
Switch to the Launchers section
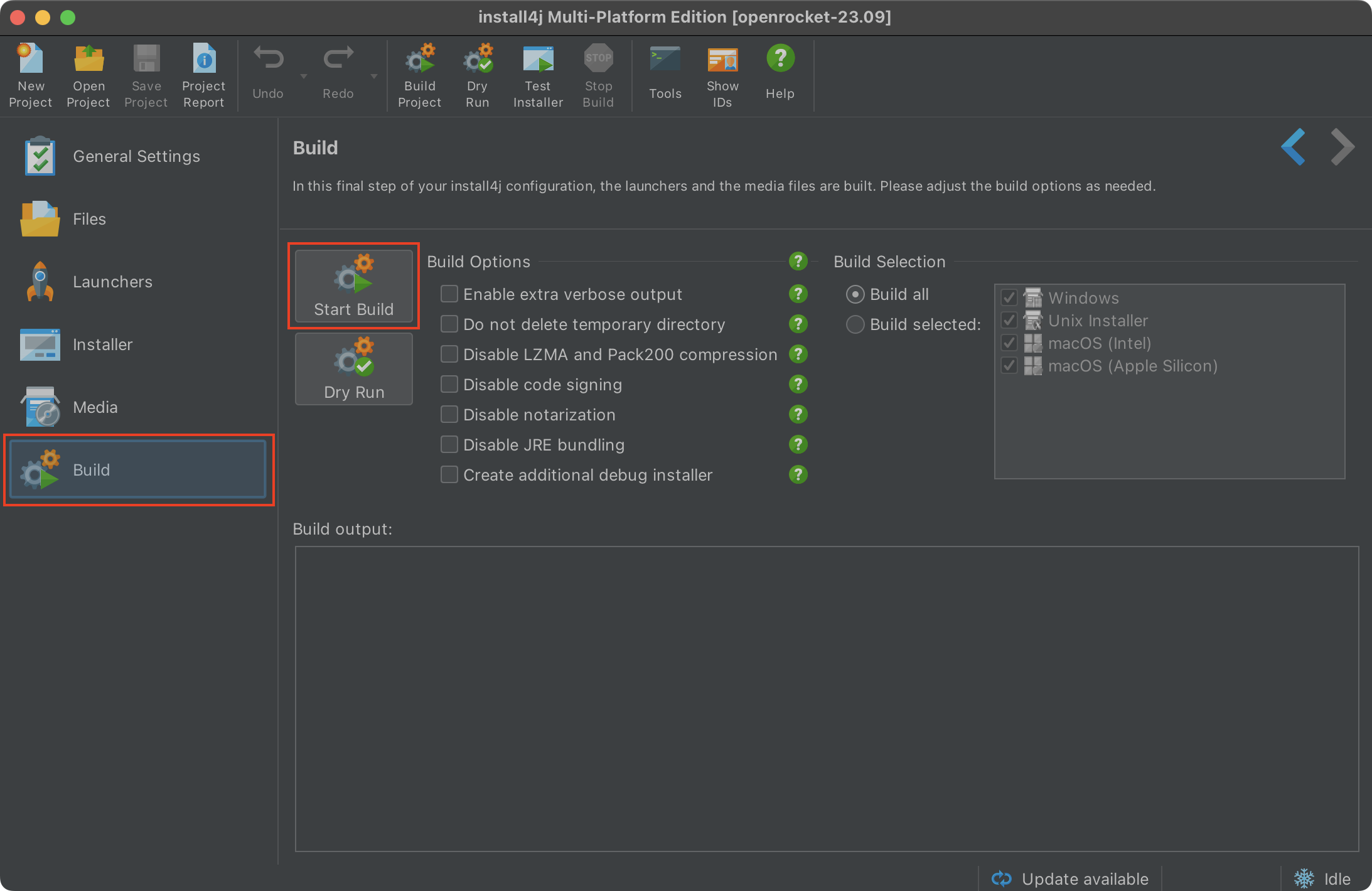[x=112, y=282]
